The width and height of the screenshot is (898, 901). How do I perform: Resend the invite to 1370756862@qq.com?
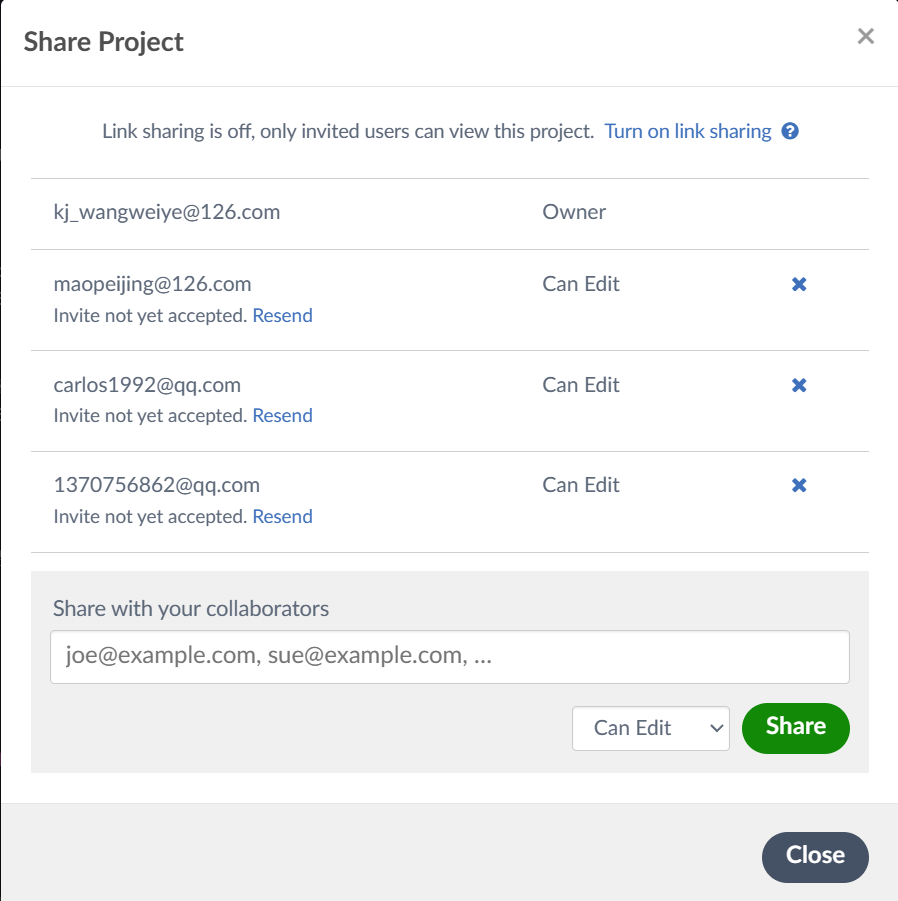click(x=282, y=516)
